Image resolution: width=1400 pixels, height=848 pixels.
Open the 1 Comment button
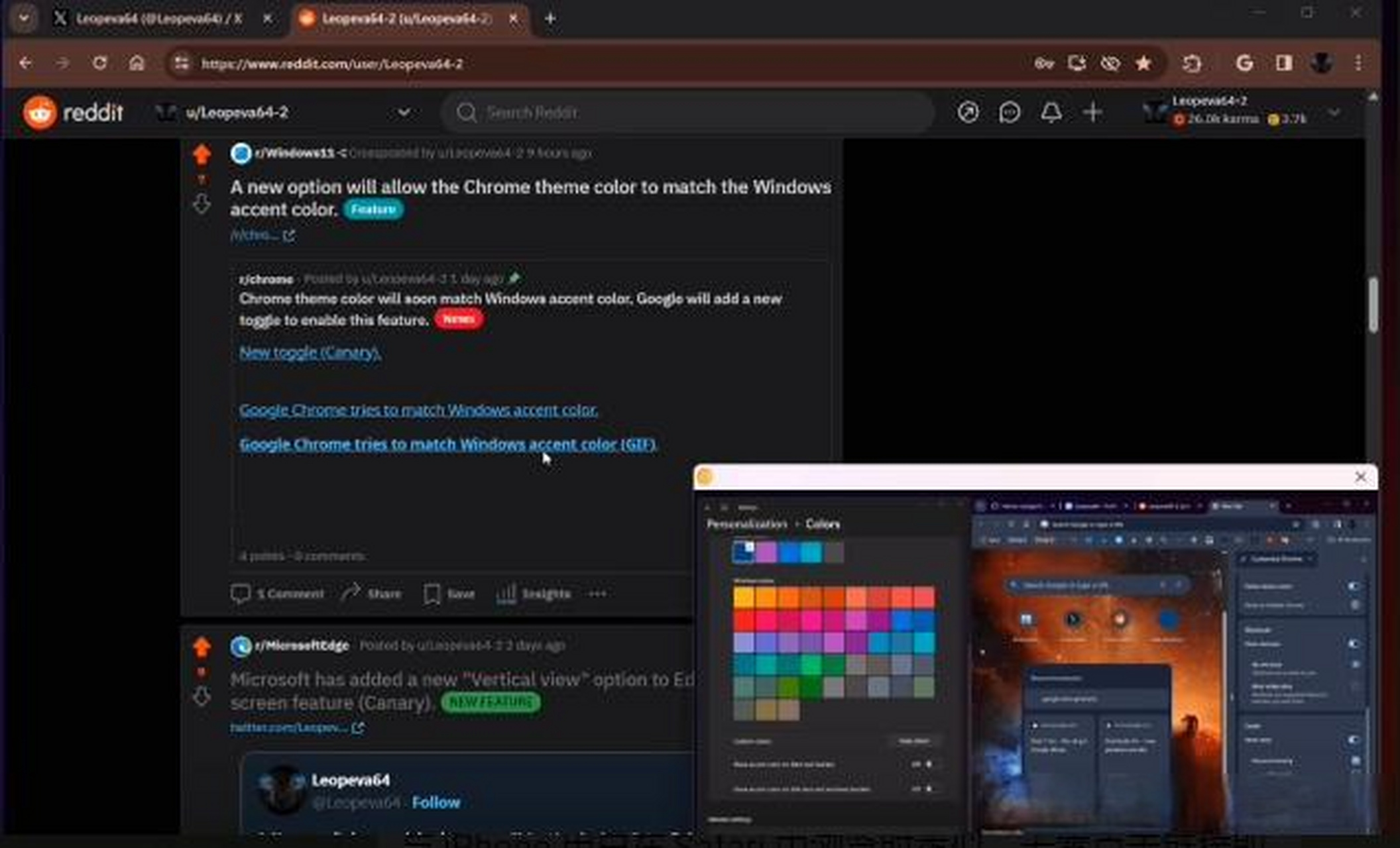[277, 594]
